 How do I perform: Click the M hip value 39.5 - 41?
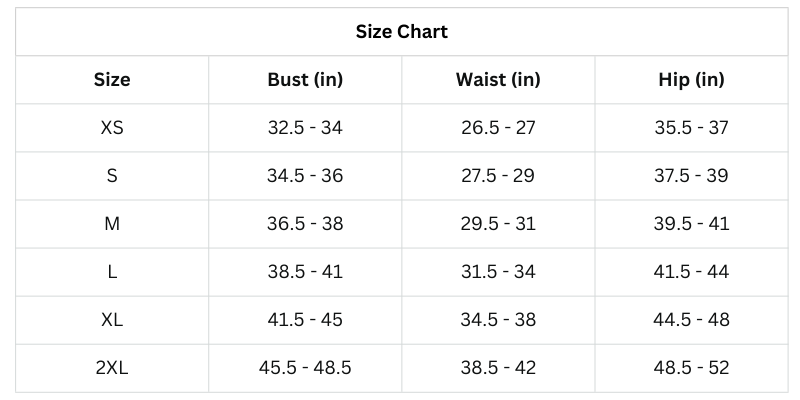tap(692, 223)
